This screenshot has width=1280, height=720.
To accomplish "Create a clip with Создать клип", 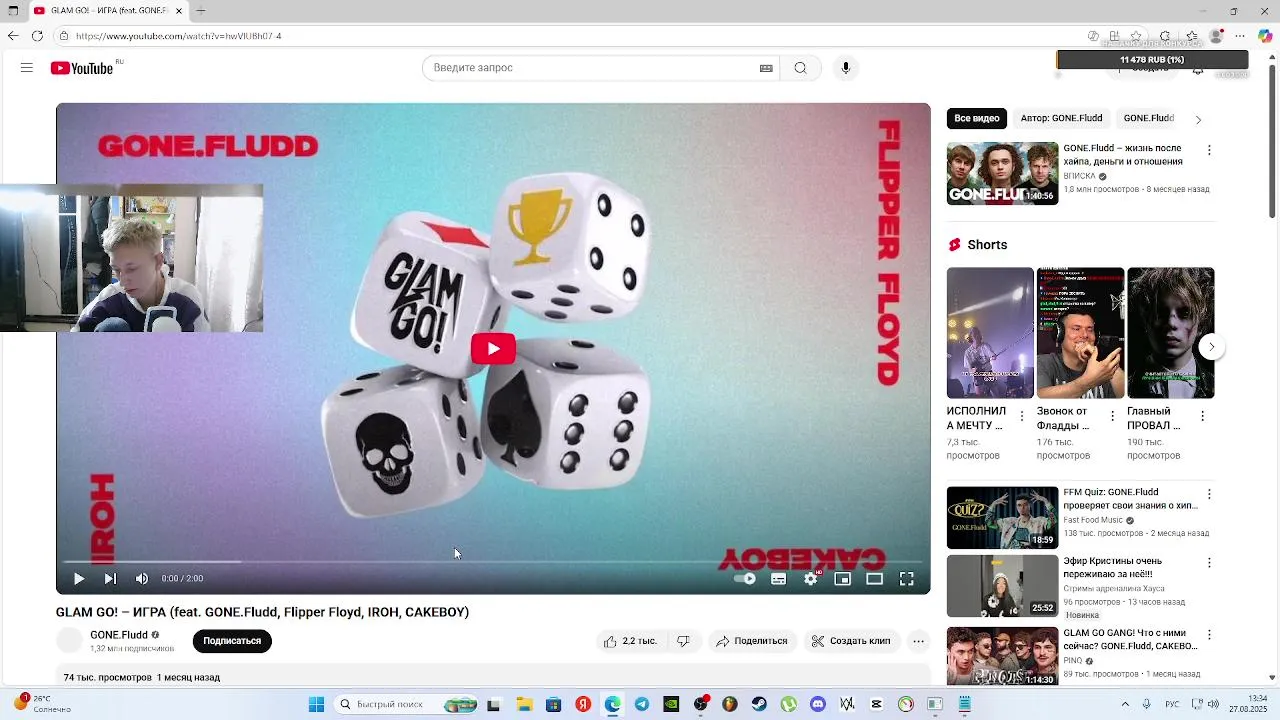I will point(850,641).
